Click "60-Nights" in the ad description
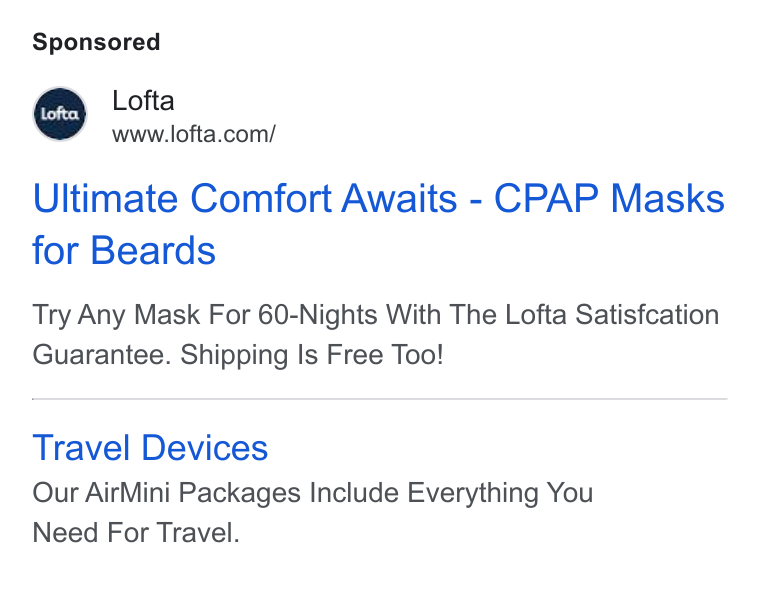Screen dimensions: 760x600 tap(317, 315)
